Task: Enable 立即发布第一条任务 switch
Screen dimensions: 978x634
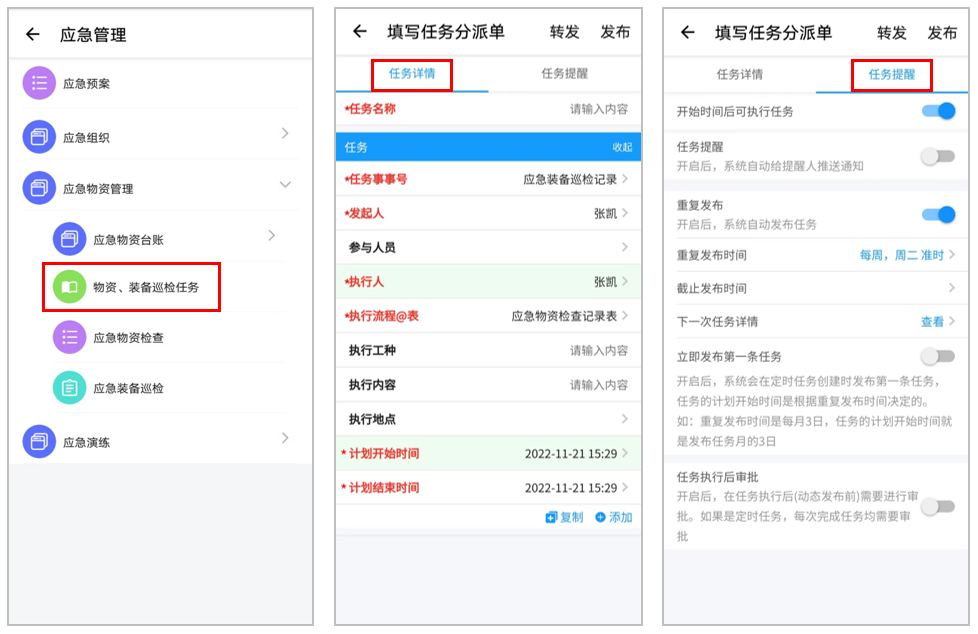Action: [938, 356]
